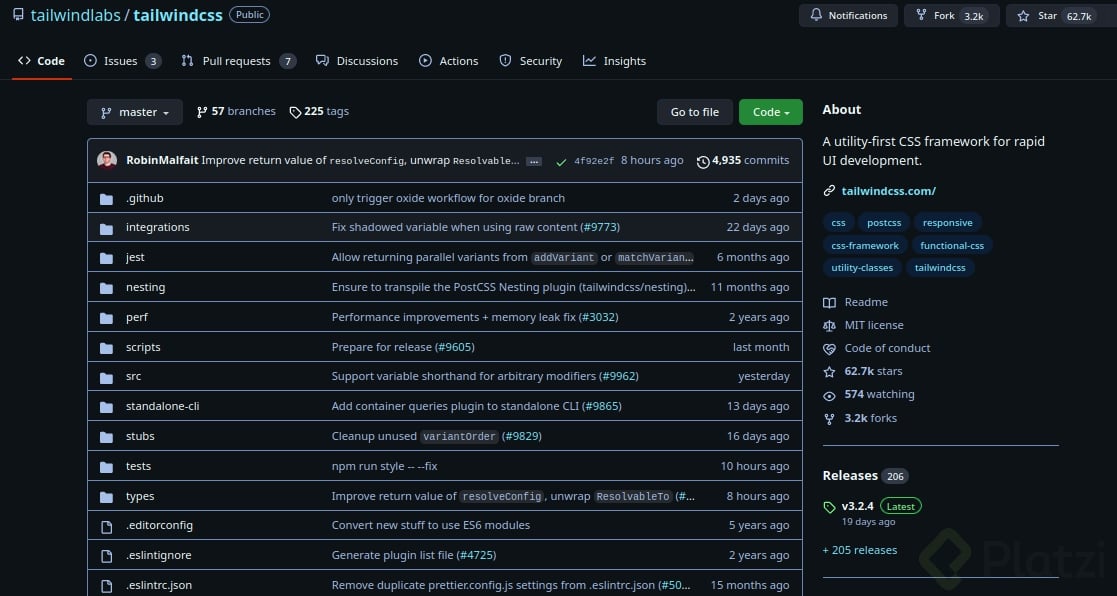Open pull request link #9962

pos(619,376)
